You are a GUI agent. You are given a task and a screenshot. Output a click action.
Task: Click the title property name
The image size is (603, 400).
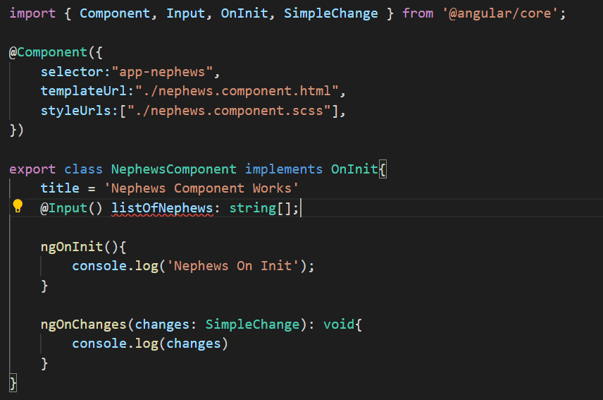[60, 188]
